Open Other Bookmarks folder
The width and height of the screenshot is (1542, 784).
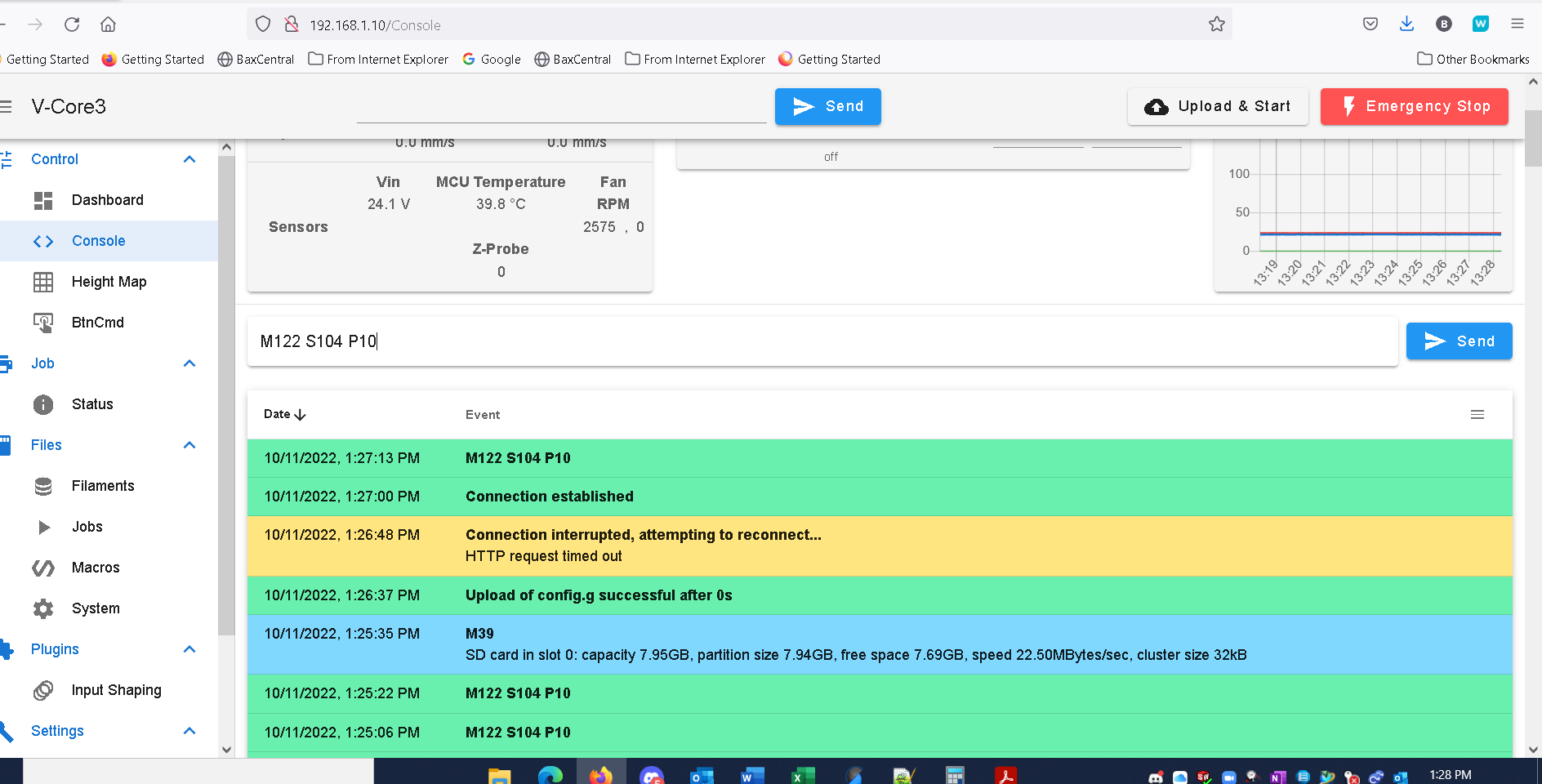pos(1473,59)
